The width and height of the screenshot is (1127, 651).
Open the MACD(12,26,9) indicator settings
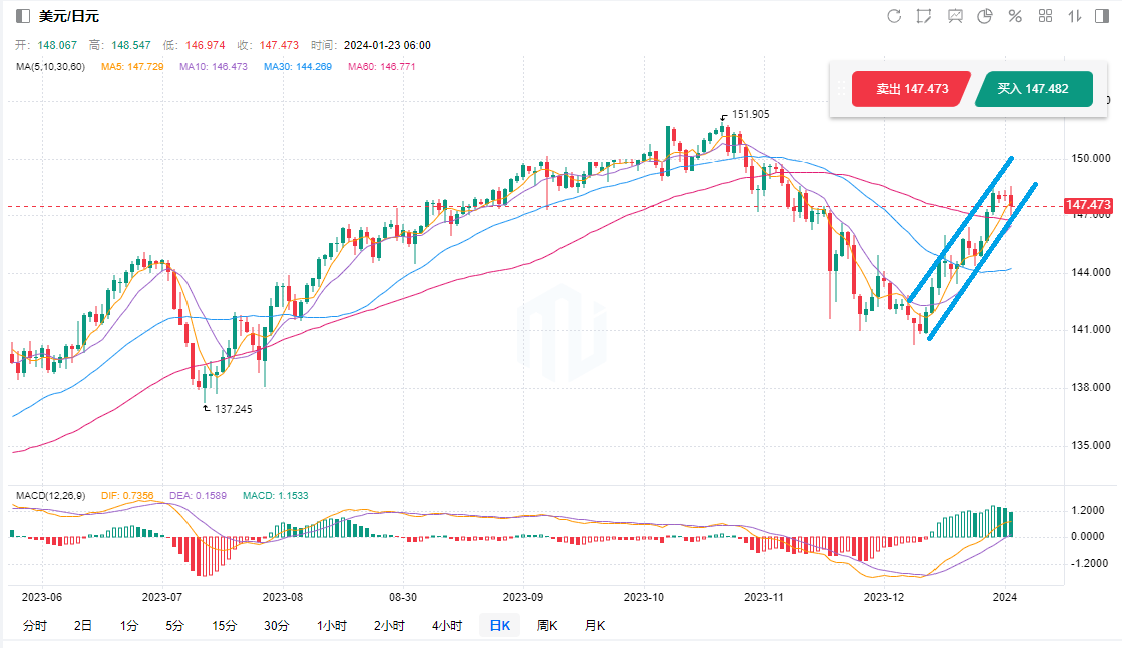coord(50,495)
